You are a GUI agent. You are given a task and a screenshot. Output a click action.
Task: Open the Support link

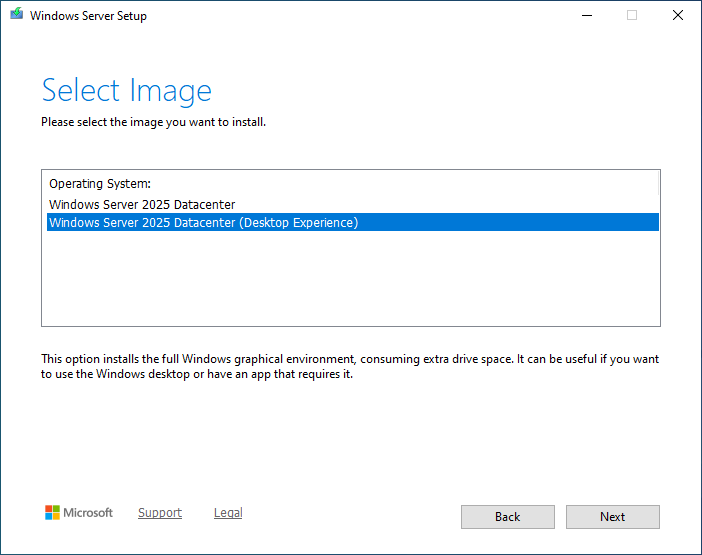coord(160,513)
